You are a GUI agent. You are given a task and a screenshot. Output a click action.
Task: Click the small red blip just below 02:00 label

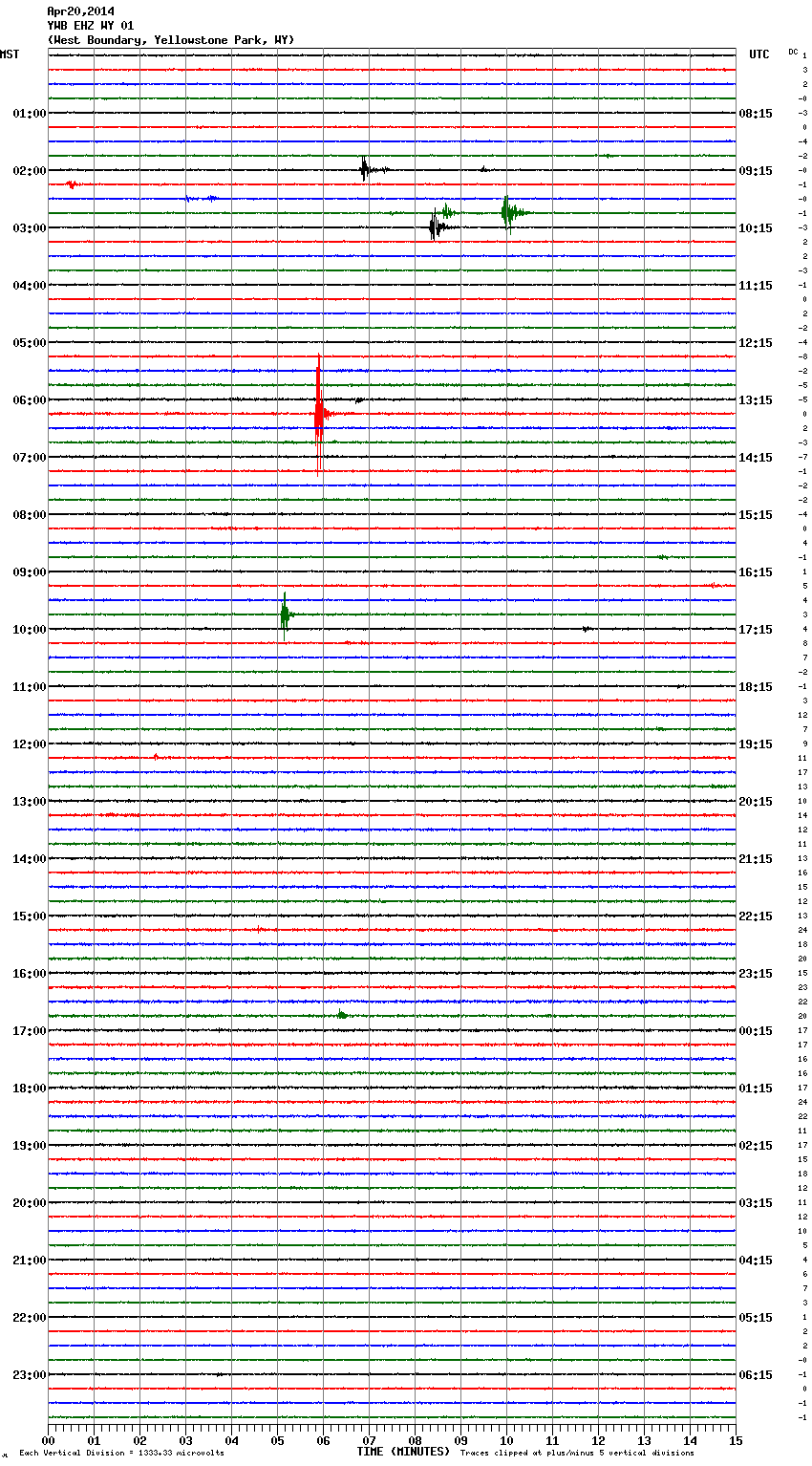pyautogui.click(x=72, y=184)
